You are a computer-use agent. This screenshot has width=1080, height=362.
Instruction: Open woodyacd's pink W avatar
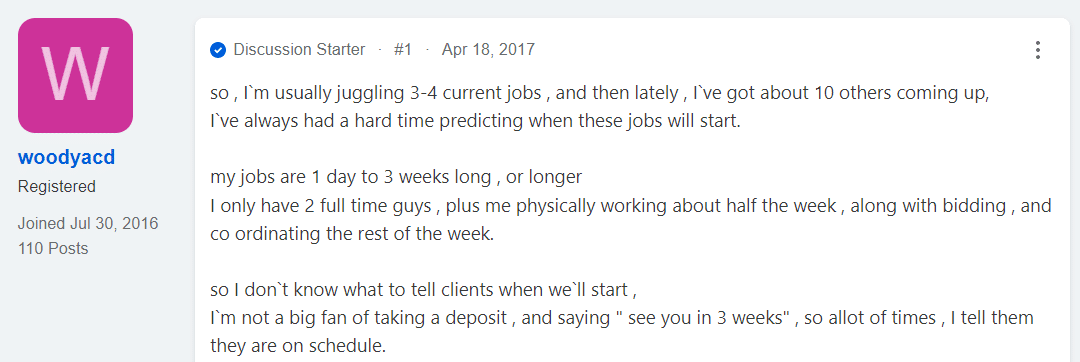pyautogui.click(x=75, y=75)
